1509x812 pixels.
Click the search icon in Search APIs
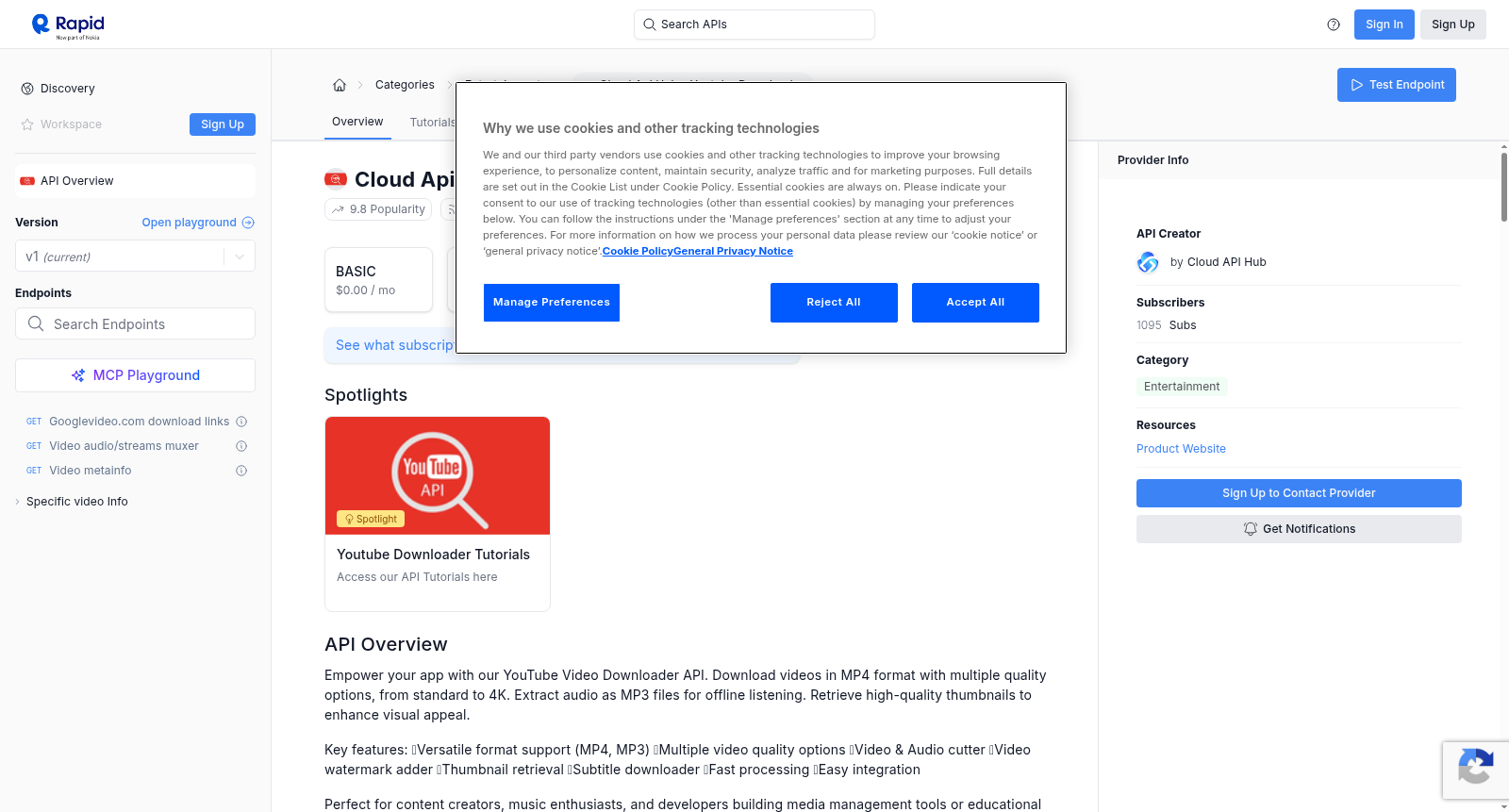pos(649,25)
